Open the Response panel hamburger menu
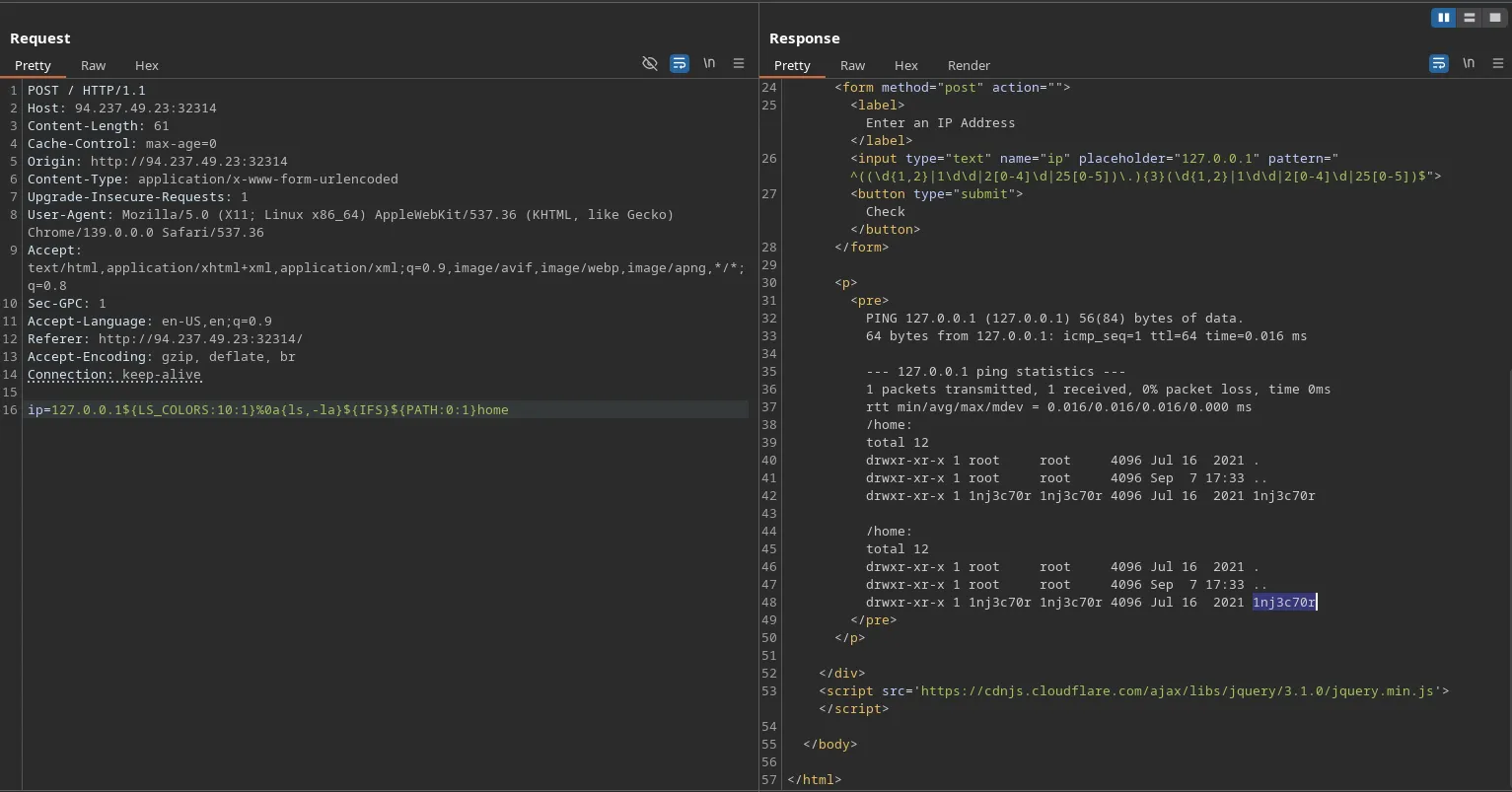The width and height of the screenshot is (1512, 792). tap(1498, 63)
